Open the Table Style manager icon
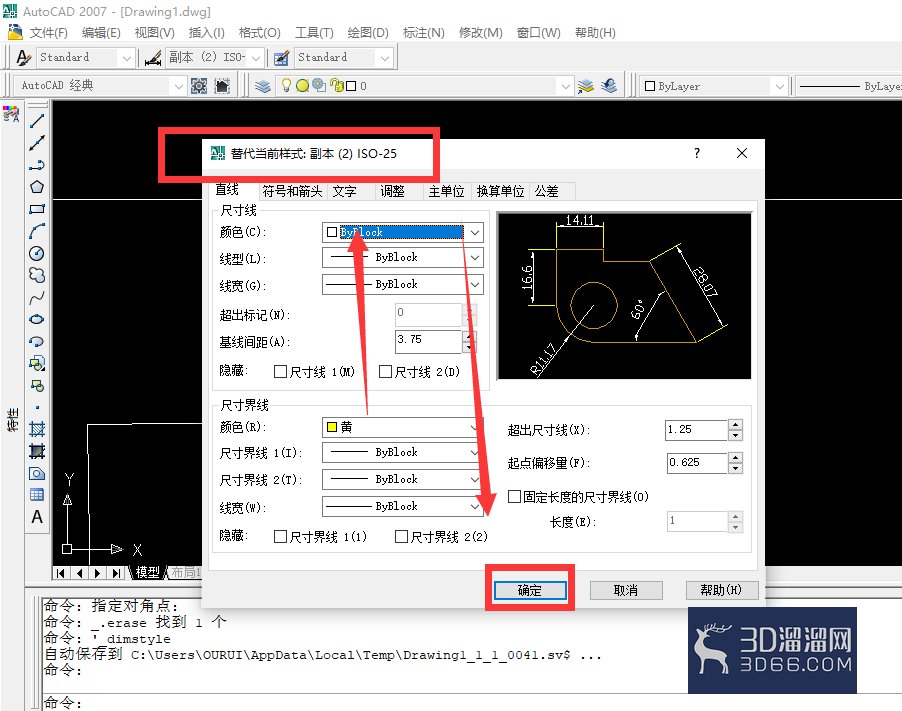 click(x=281, y=58)
